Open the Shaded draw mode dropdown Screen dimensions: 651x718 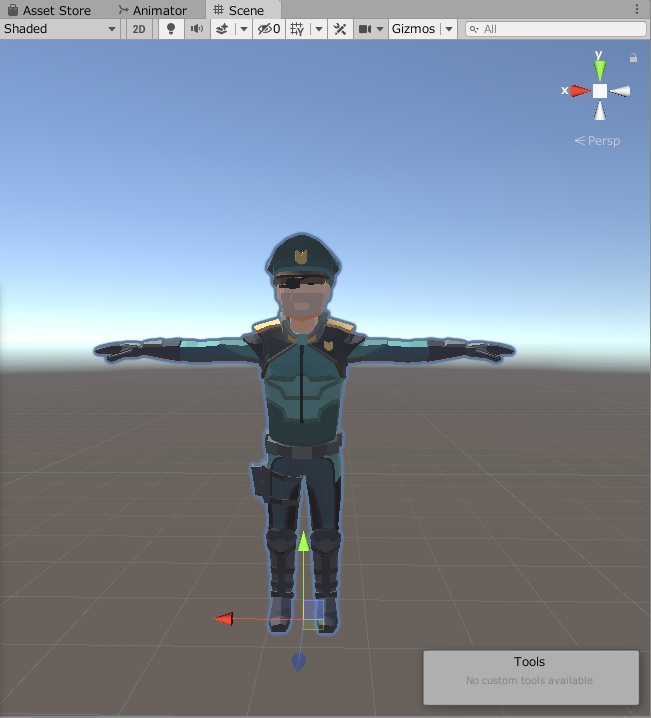(x=60, y=29)
